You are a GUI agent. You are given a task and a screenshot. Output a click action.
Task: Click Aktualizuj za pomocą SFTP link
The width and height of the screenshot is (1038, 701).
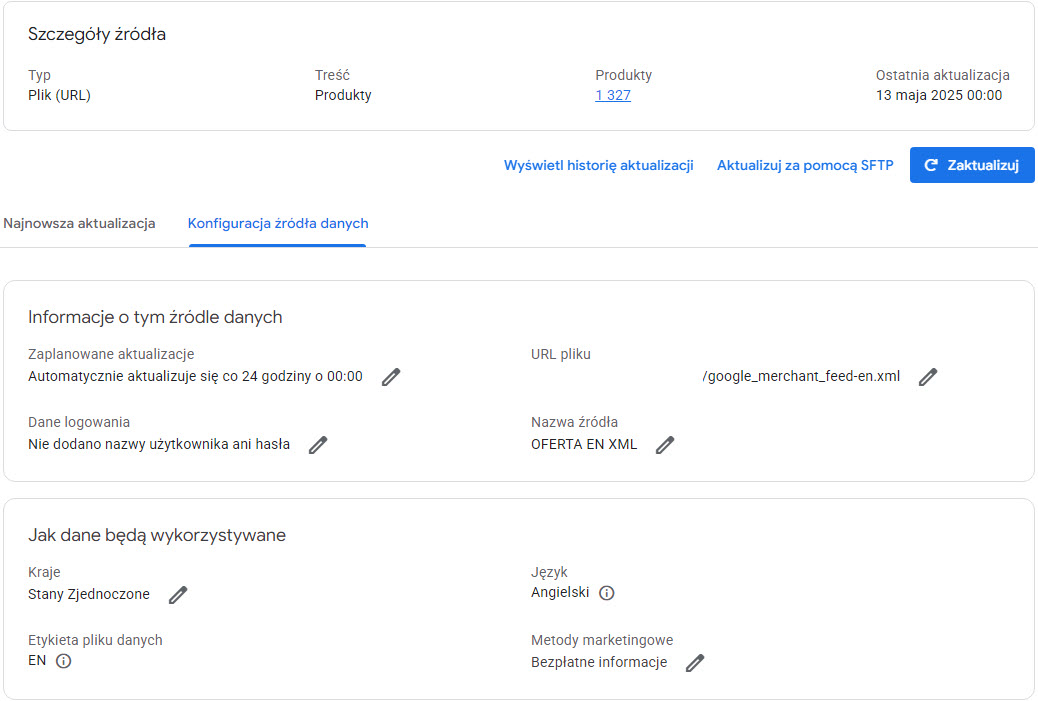(805, 166)
